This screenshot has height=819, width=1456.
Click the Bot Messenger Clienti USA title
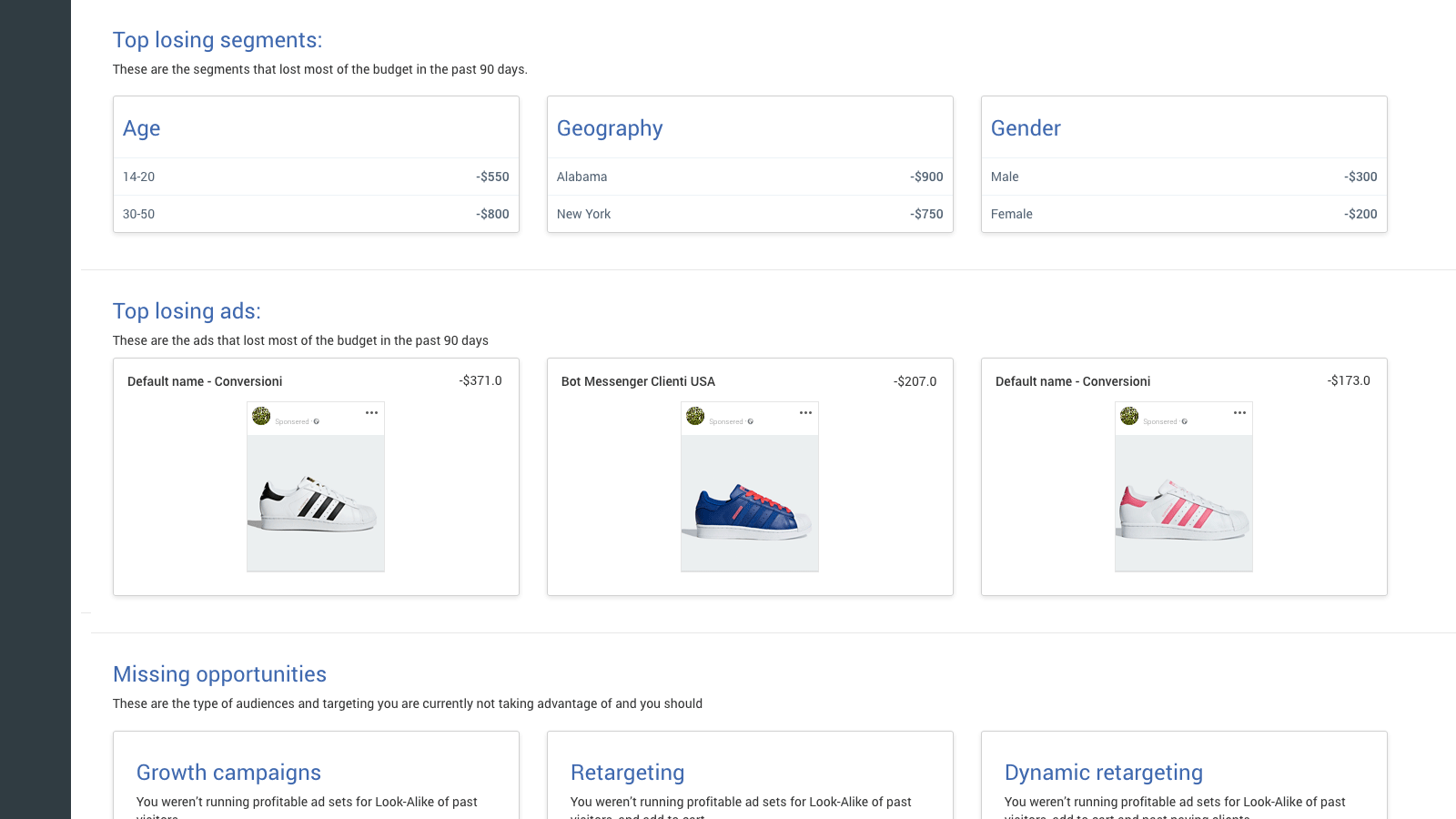click(x=638, y=381)
